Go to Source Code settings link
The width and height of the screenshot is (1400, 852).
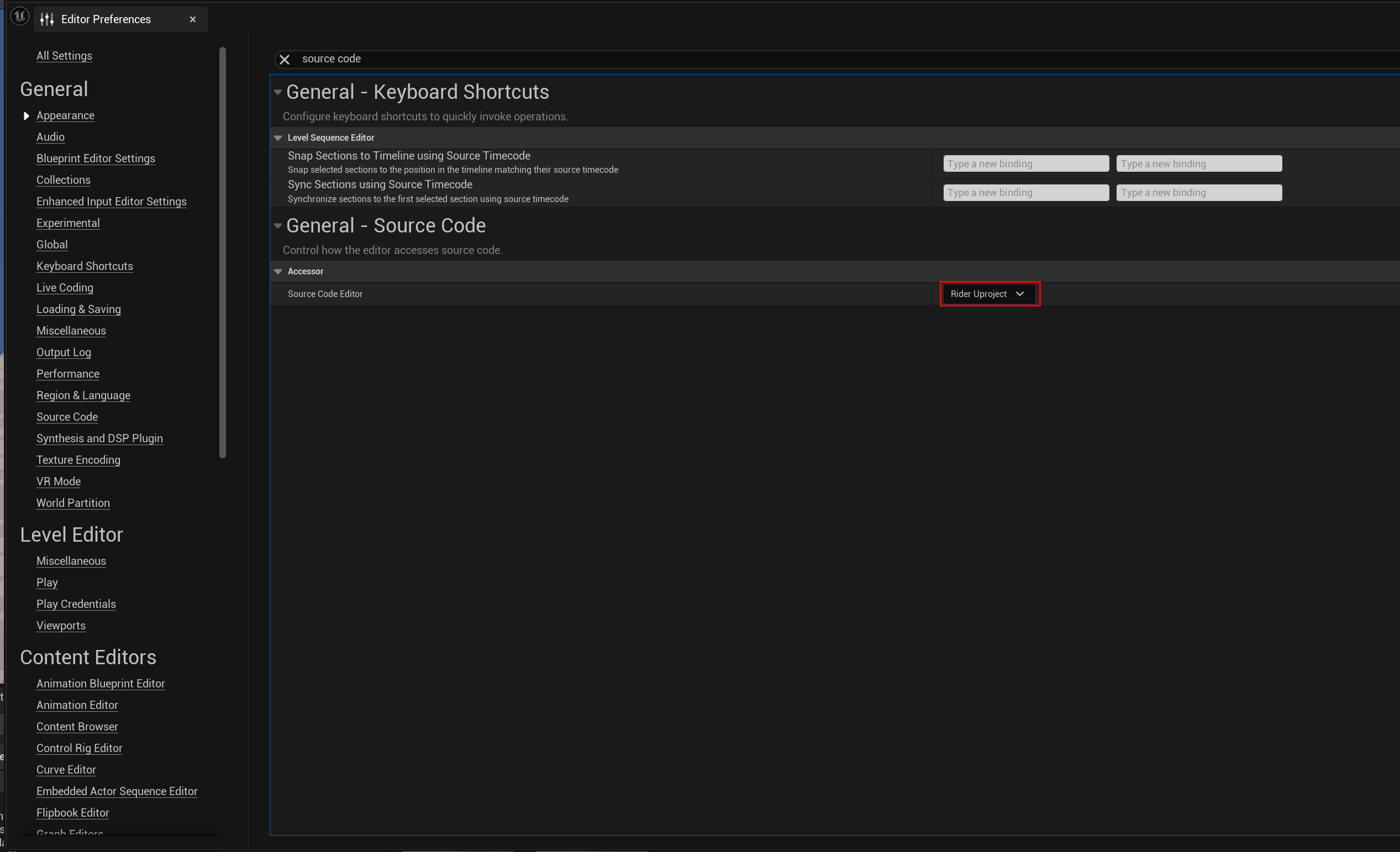[67, 417]
